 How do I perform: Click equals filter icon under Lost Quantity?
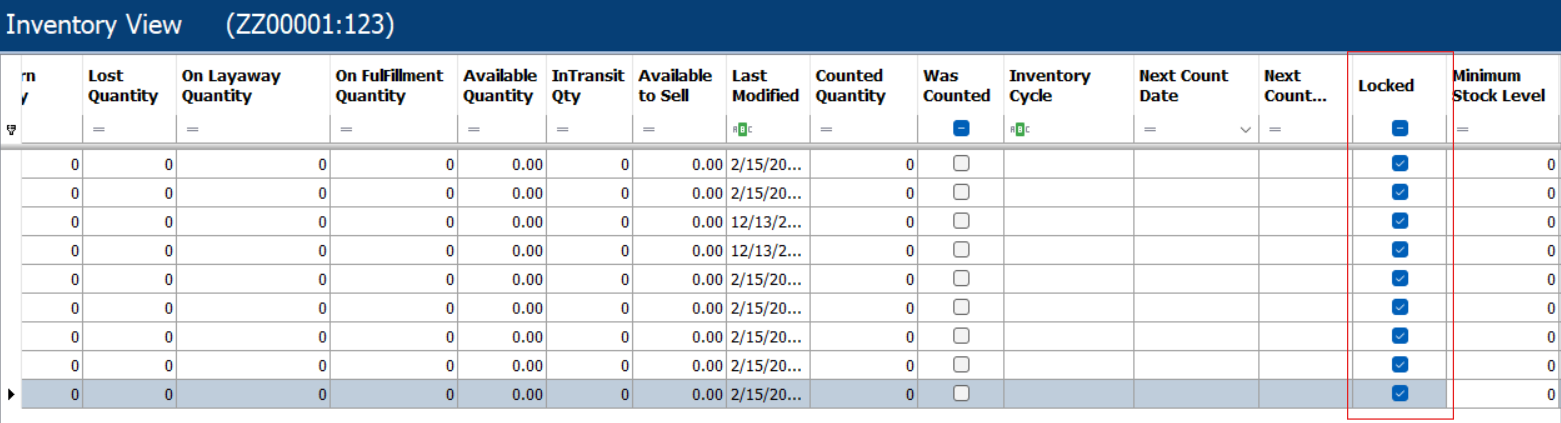click(x=98, y=129)
